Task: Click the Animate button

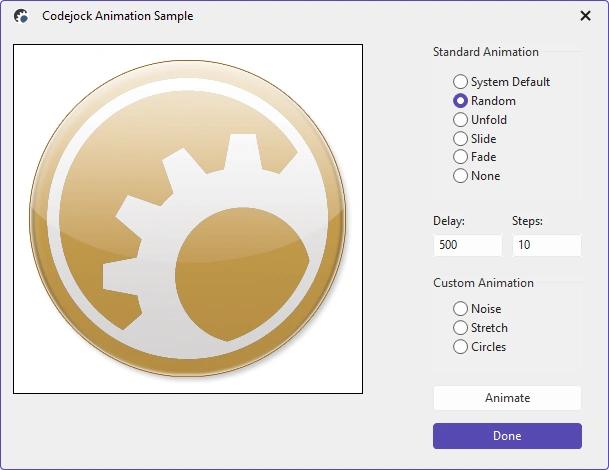Action: click(507, 398)
